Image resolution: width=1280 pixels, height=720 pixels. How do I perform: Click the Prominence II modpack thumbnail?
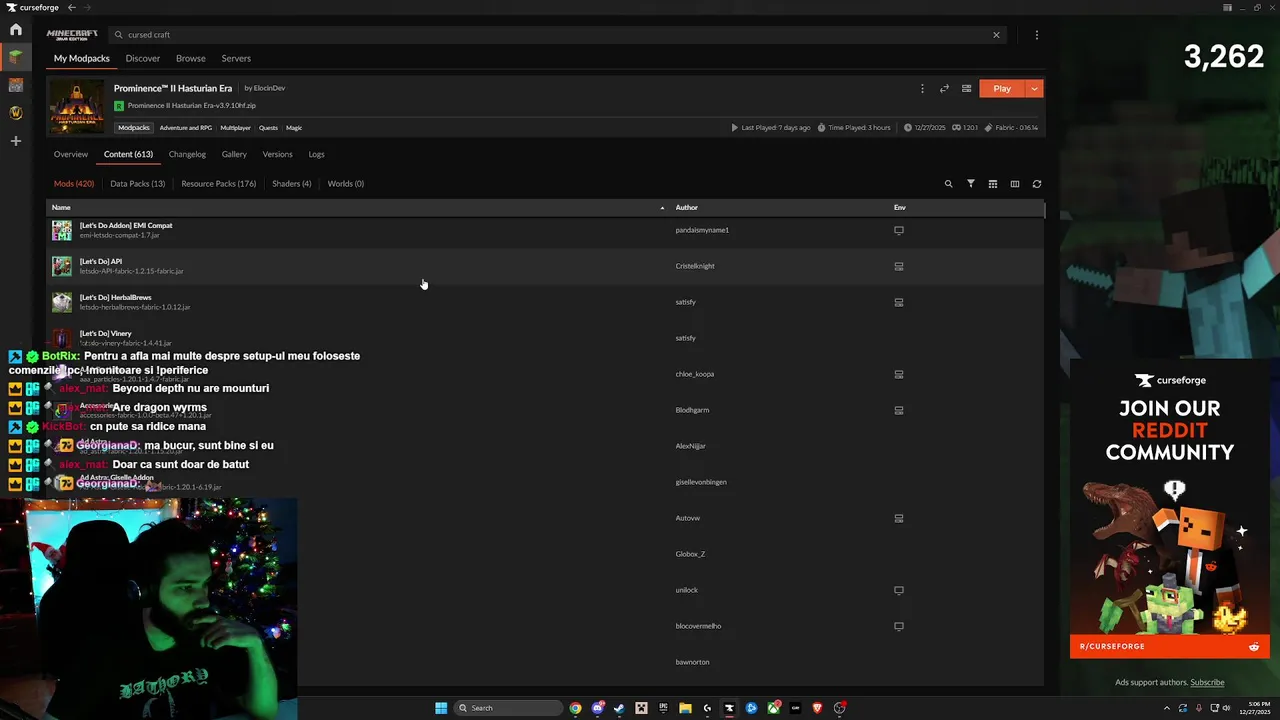click(x=76, y=106)
